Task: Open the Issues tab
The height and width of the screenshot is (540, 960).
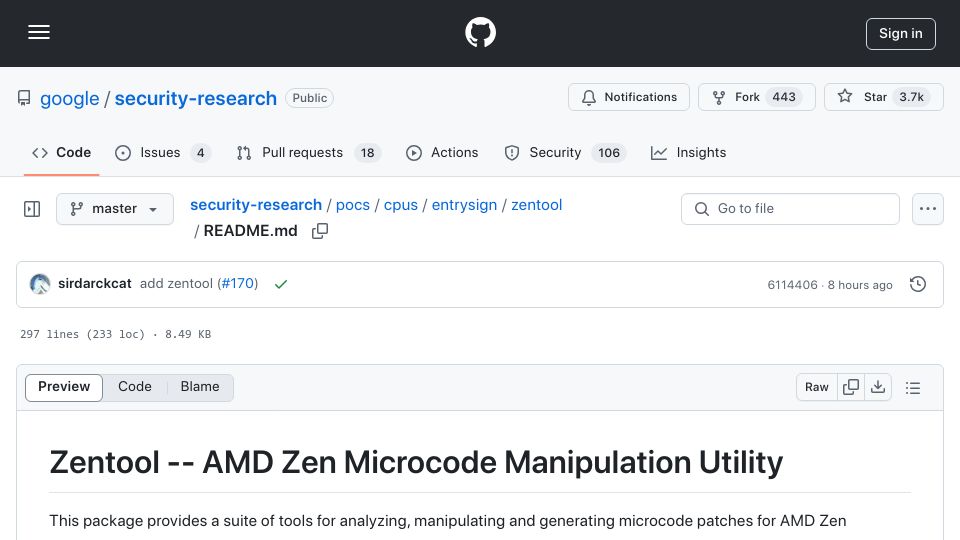Action: (x=163, y=152)
